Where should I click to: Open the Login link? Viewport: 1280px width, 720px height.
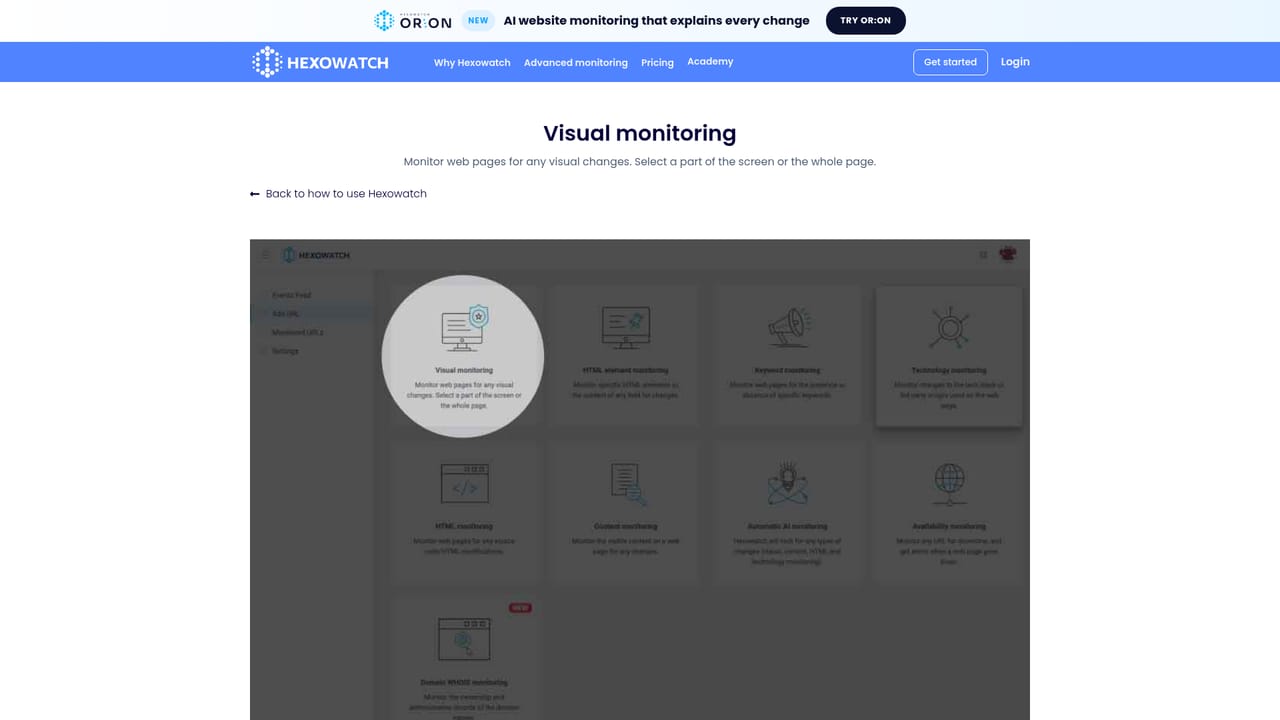1015,62
